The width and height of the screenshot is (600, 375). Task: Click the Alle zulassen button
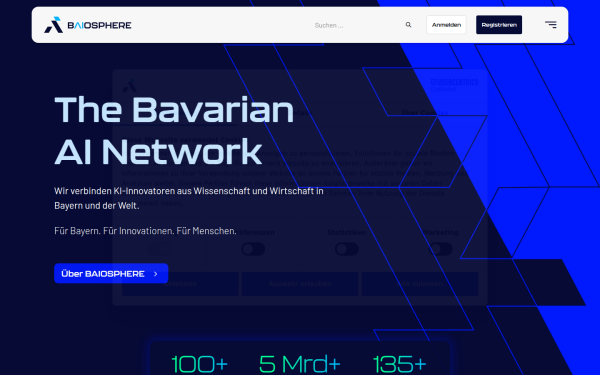click(x=420, y=284)
